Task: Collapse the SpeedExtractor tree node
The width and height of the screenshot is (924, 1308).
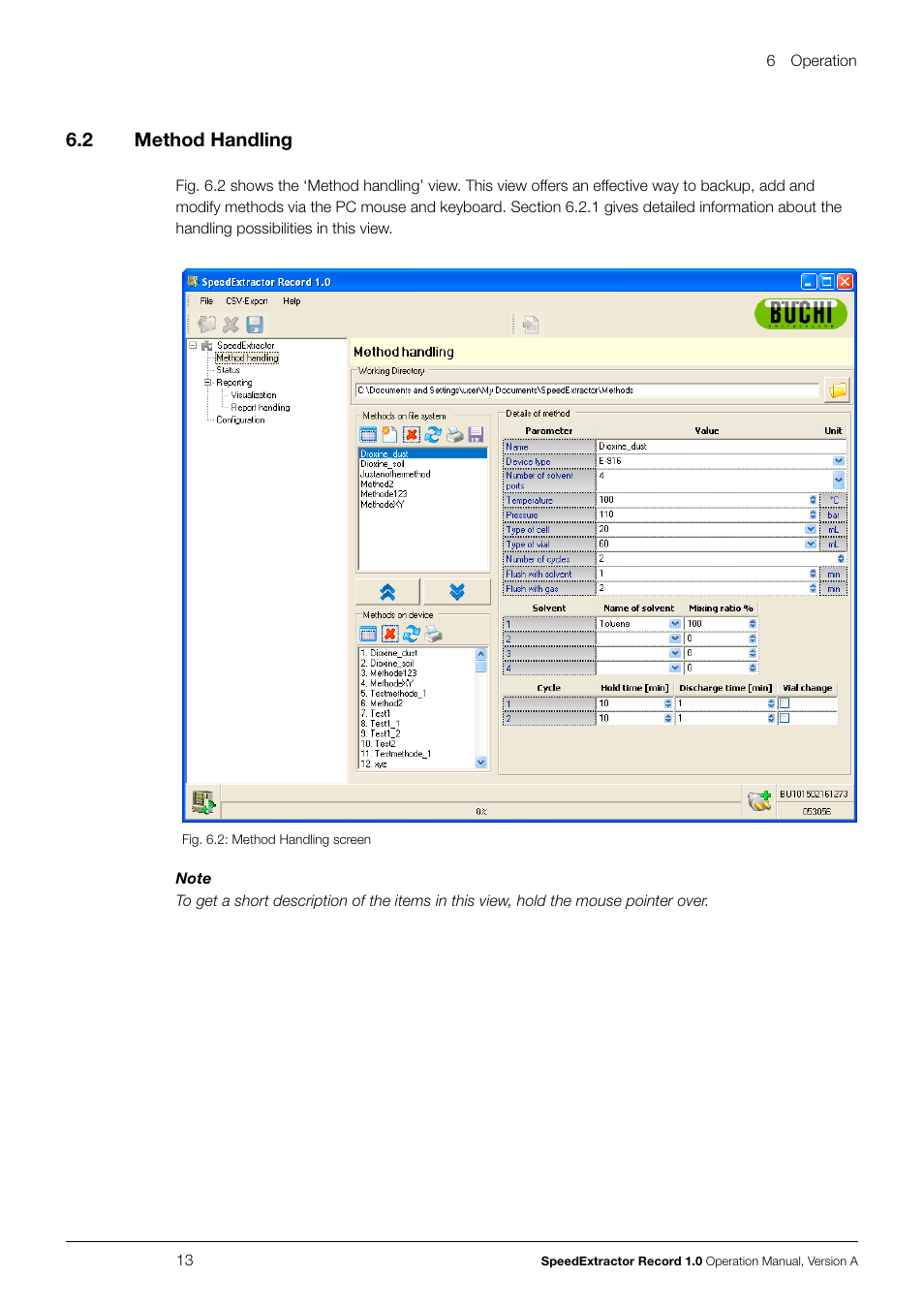Action: pos(193,345)
